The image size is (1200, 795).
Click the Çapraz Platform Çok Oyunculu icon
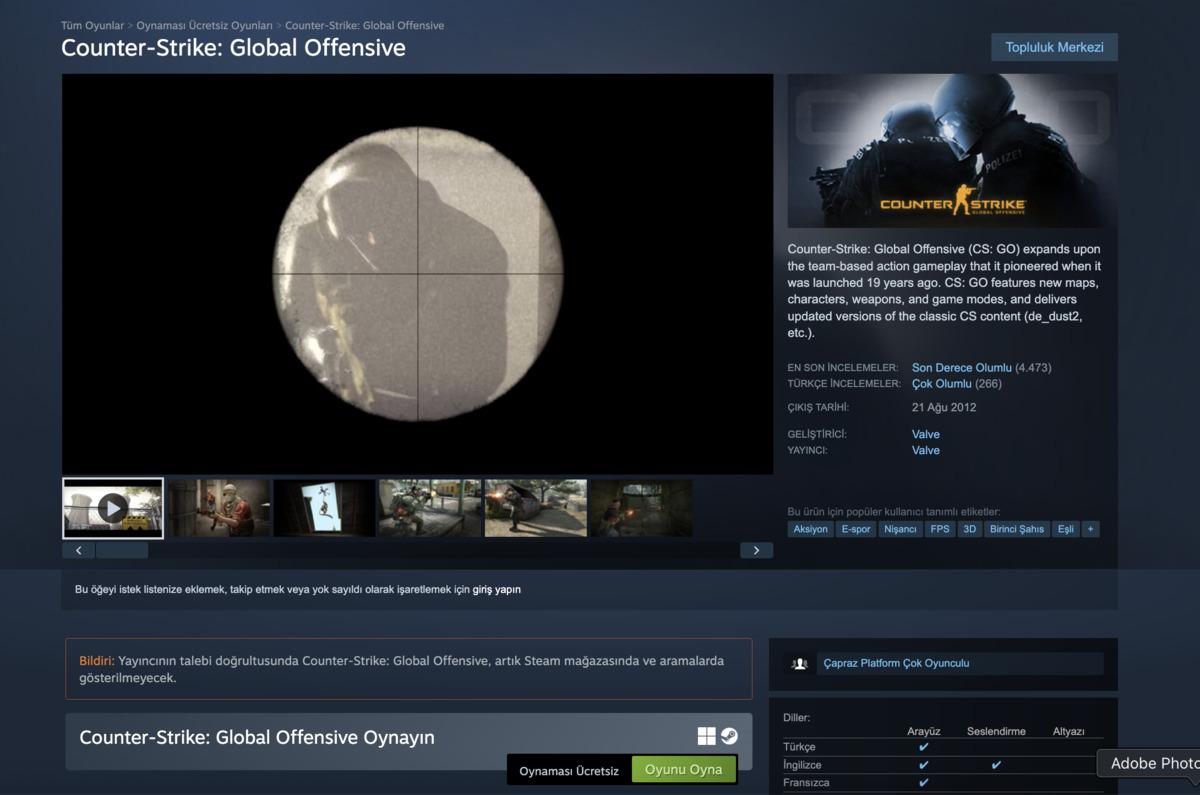(x=799, y=663)
